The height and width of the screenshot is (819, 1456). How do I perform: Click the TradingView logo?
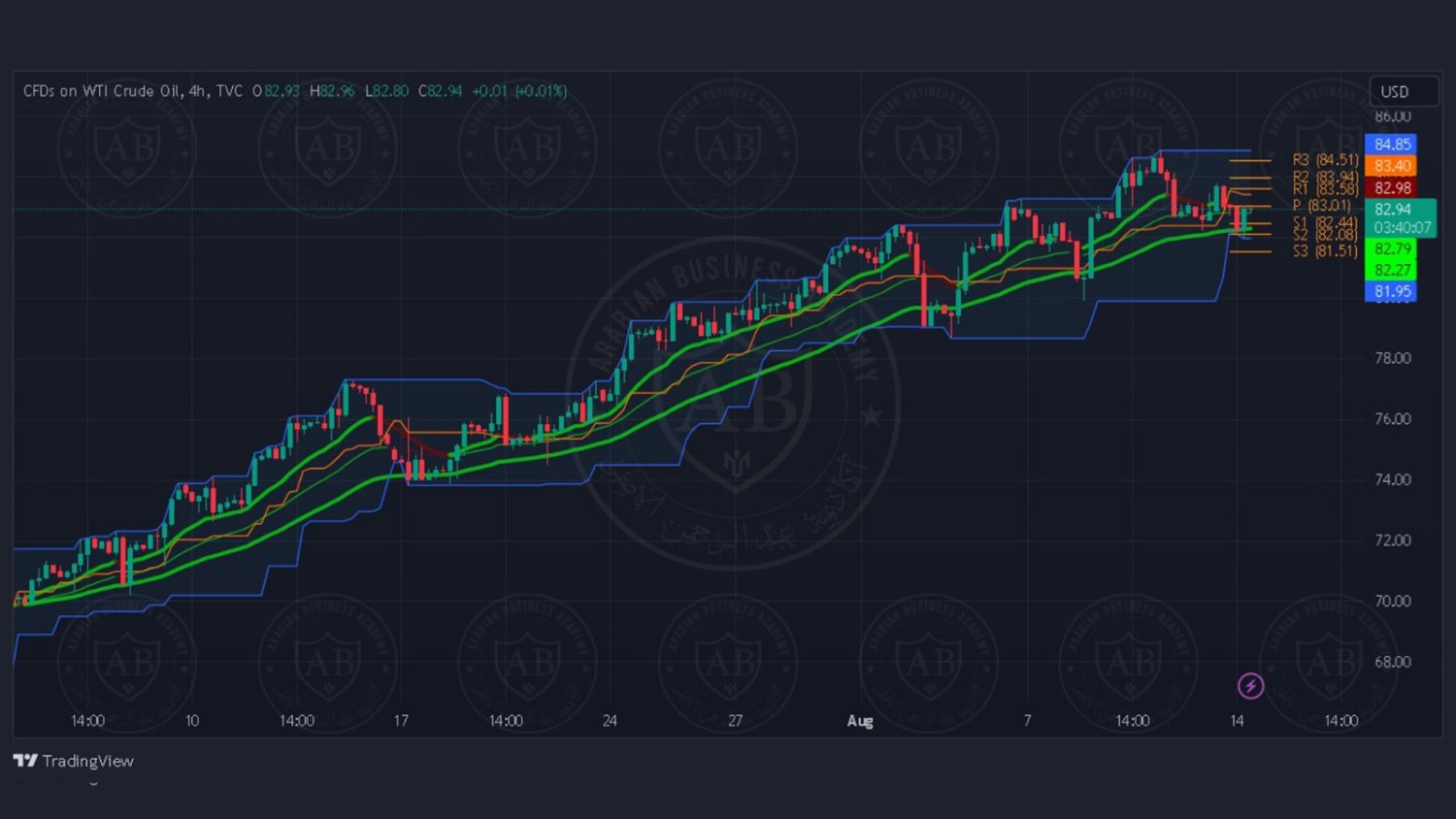coord(74,761)
